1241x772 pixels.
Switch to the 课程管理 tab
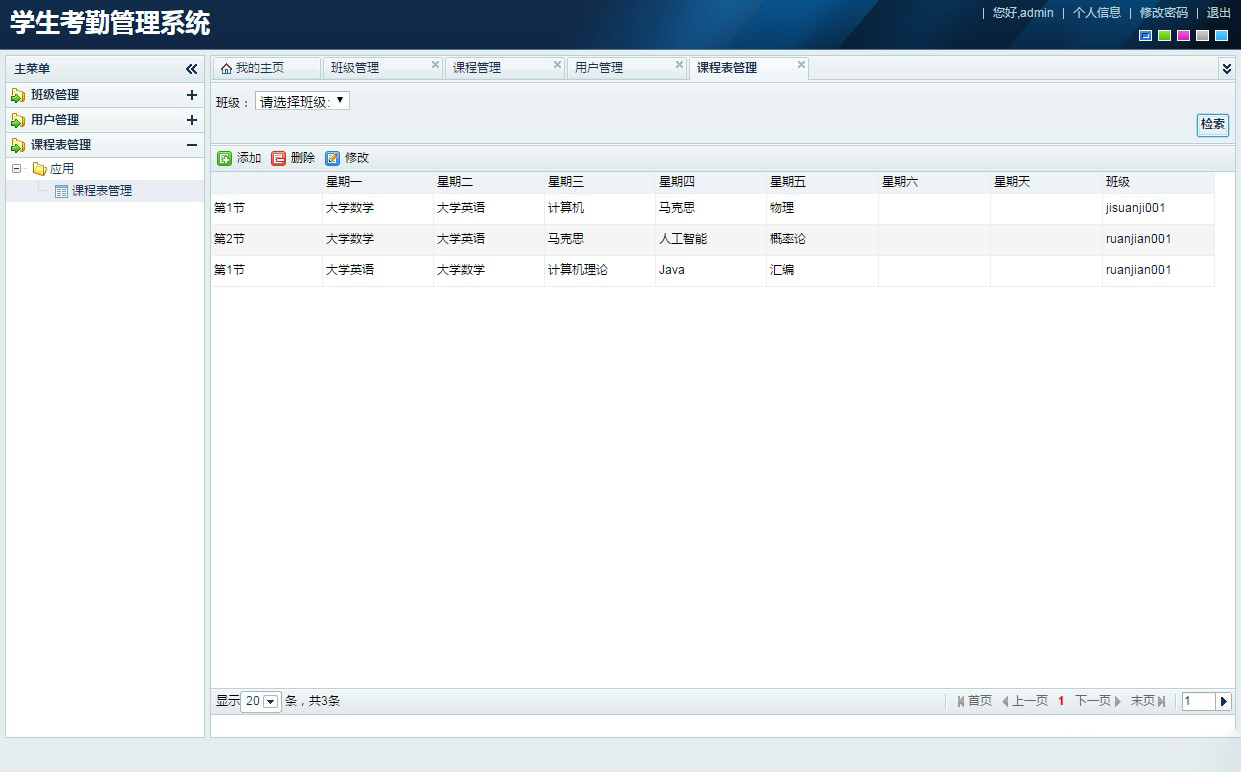478,68
